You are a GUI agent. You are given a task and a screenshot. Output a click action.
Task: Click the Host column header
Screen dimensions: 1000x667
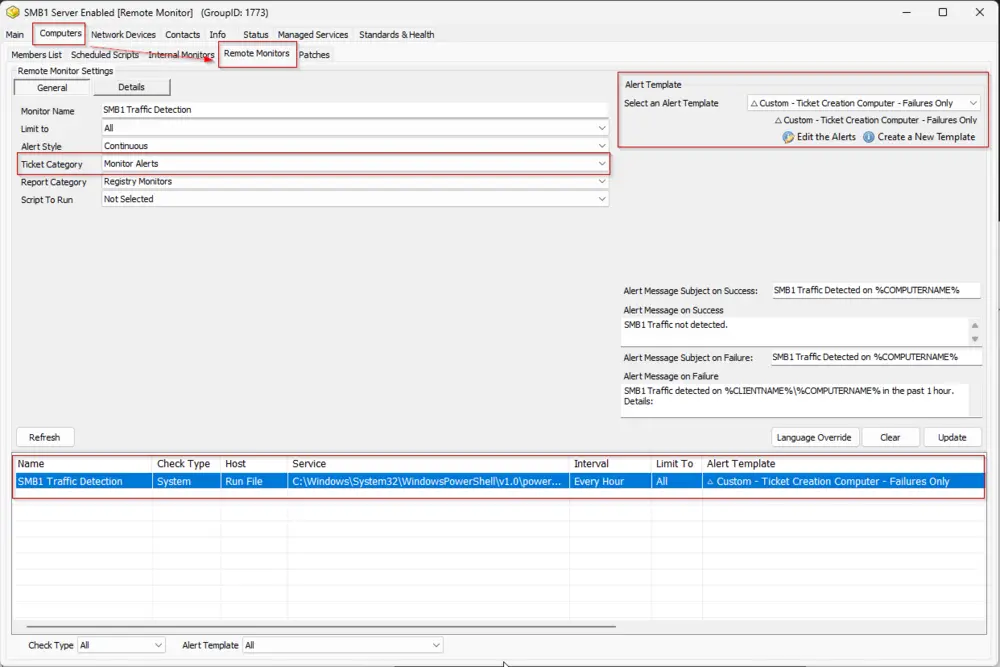point(254,464)
